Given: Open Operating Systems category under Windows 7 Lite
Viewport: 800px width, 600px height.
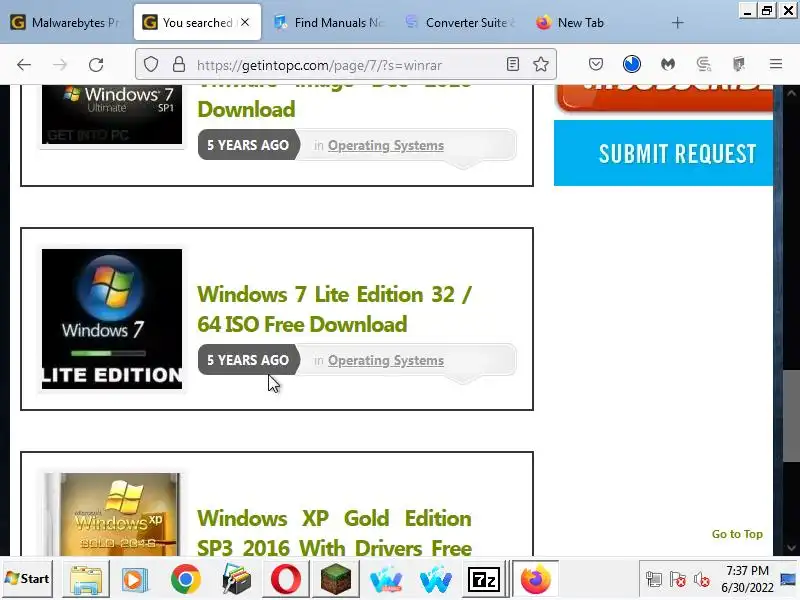Looking at the screenshot, I should (386, 361).
